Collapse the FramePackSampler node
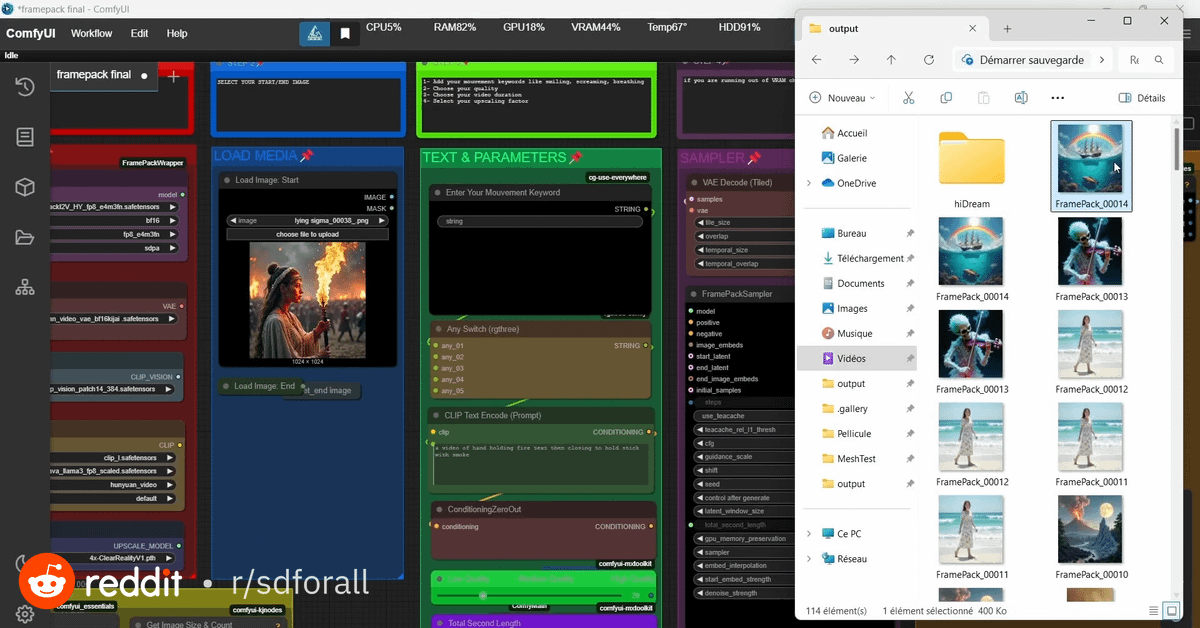1200x628 pixels. 694,294
